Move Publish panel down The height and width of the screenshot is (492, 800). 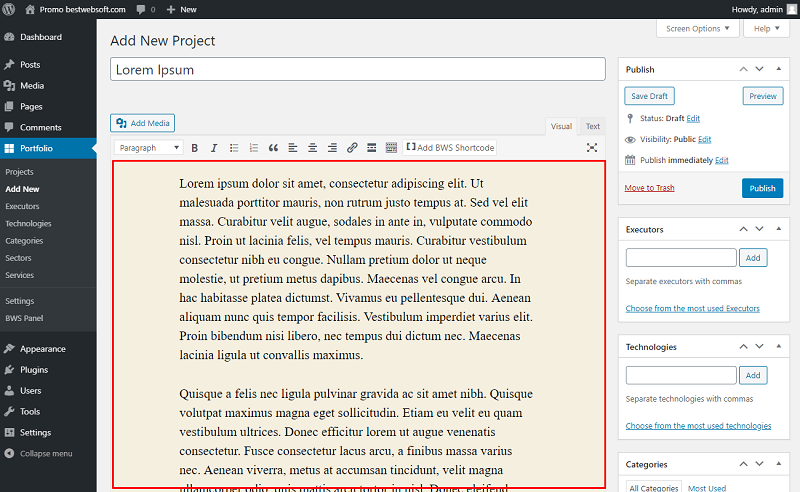759,69
